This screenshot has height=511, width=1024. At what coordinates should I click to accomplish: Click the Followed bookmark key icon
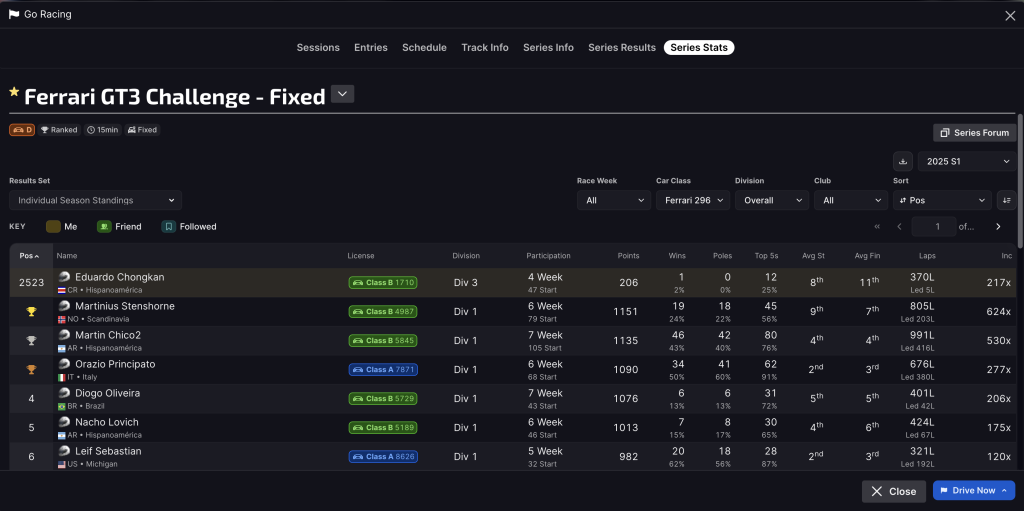pos(168,227)
